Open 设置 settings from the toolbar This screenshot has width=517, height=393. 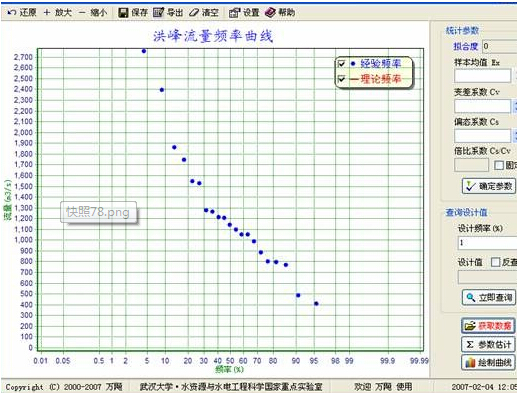pos(244,13)
